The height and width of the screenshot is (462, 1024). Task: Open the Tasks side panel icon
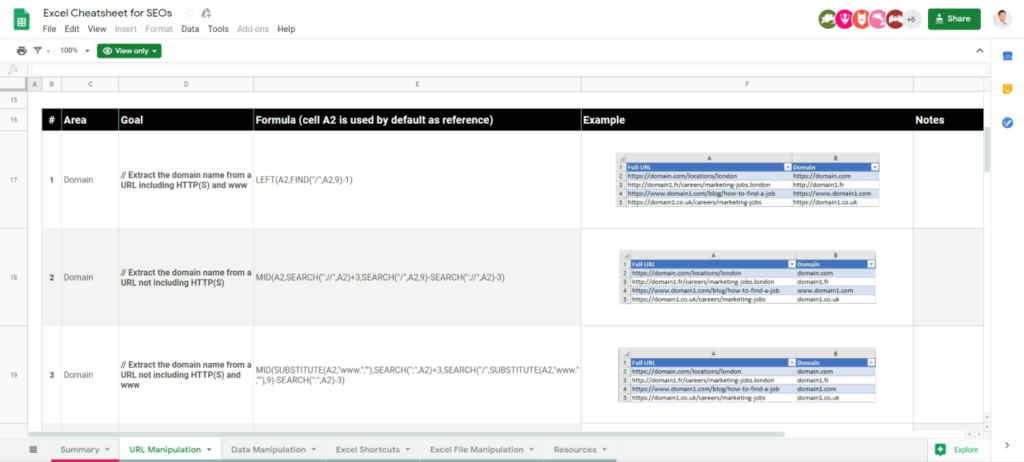point(1007,122)
